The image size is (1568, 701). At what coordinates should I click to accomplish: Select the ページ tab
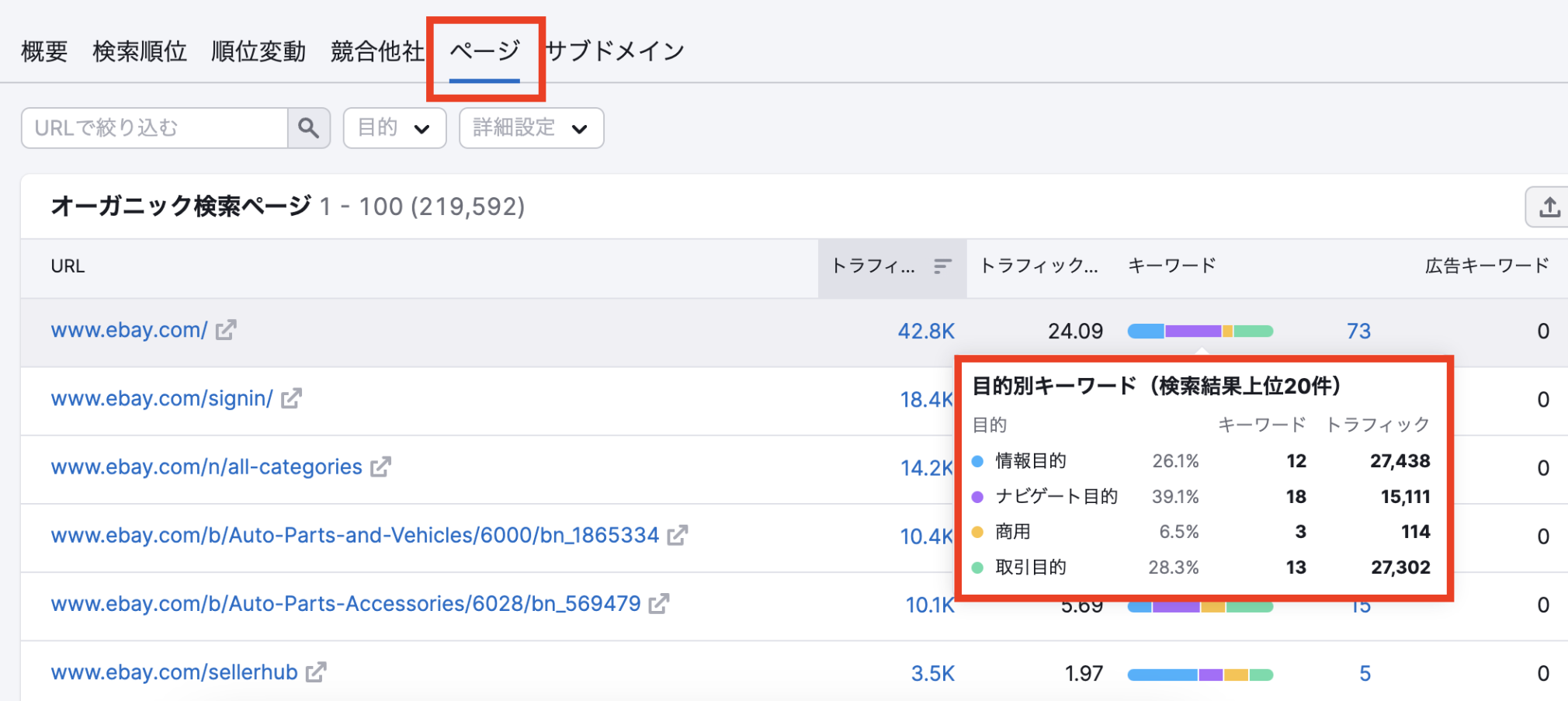[484, 51]
